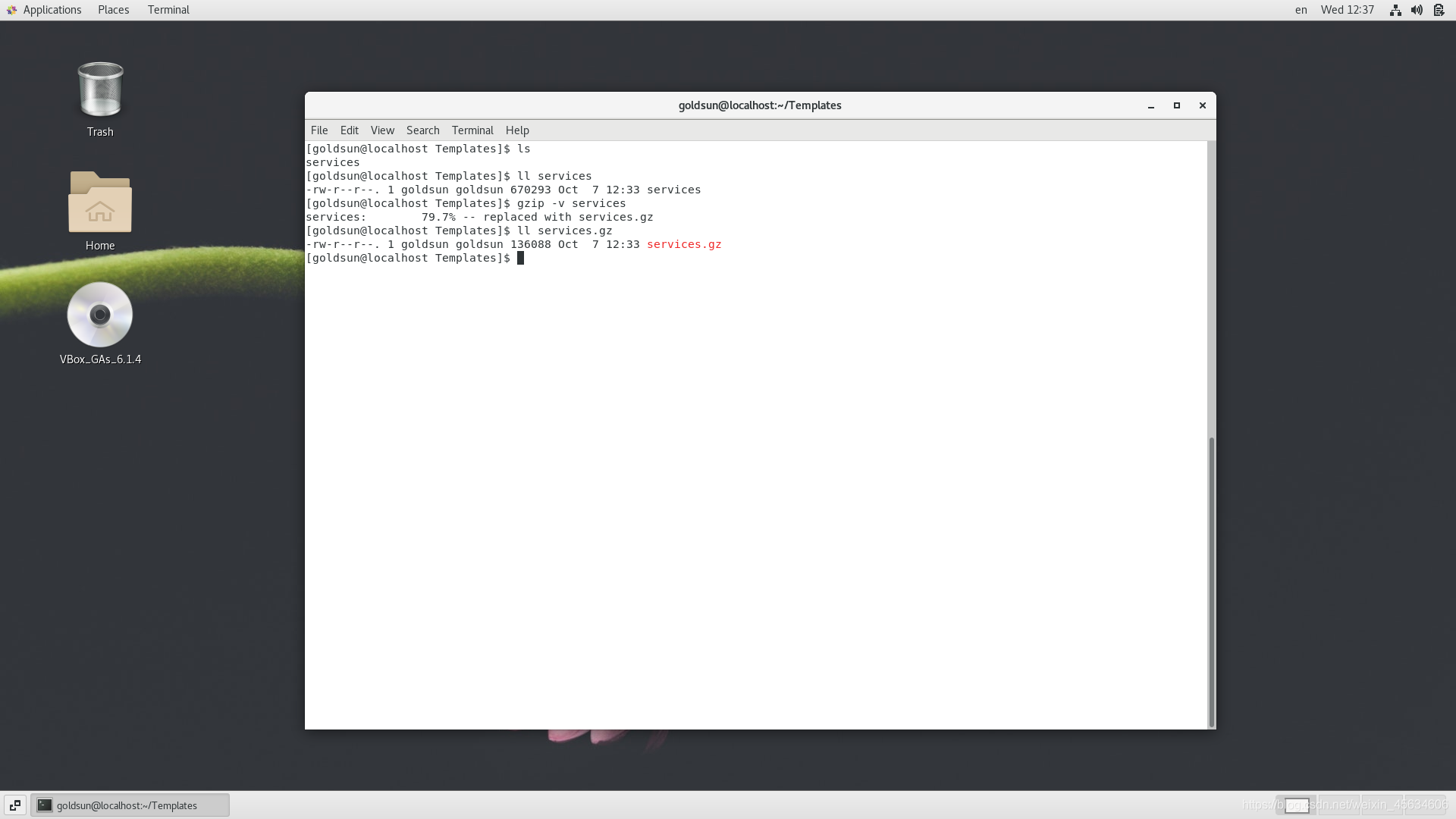Click the volume/speaker icon
Image resolution: width=1456 pixels, height=819 pixels.
[1417, 9]
